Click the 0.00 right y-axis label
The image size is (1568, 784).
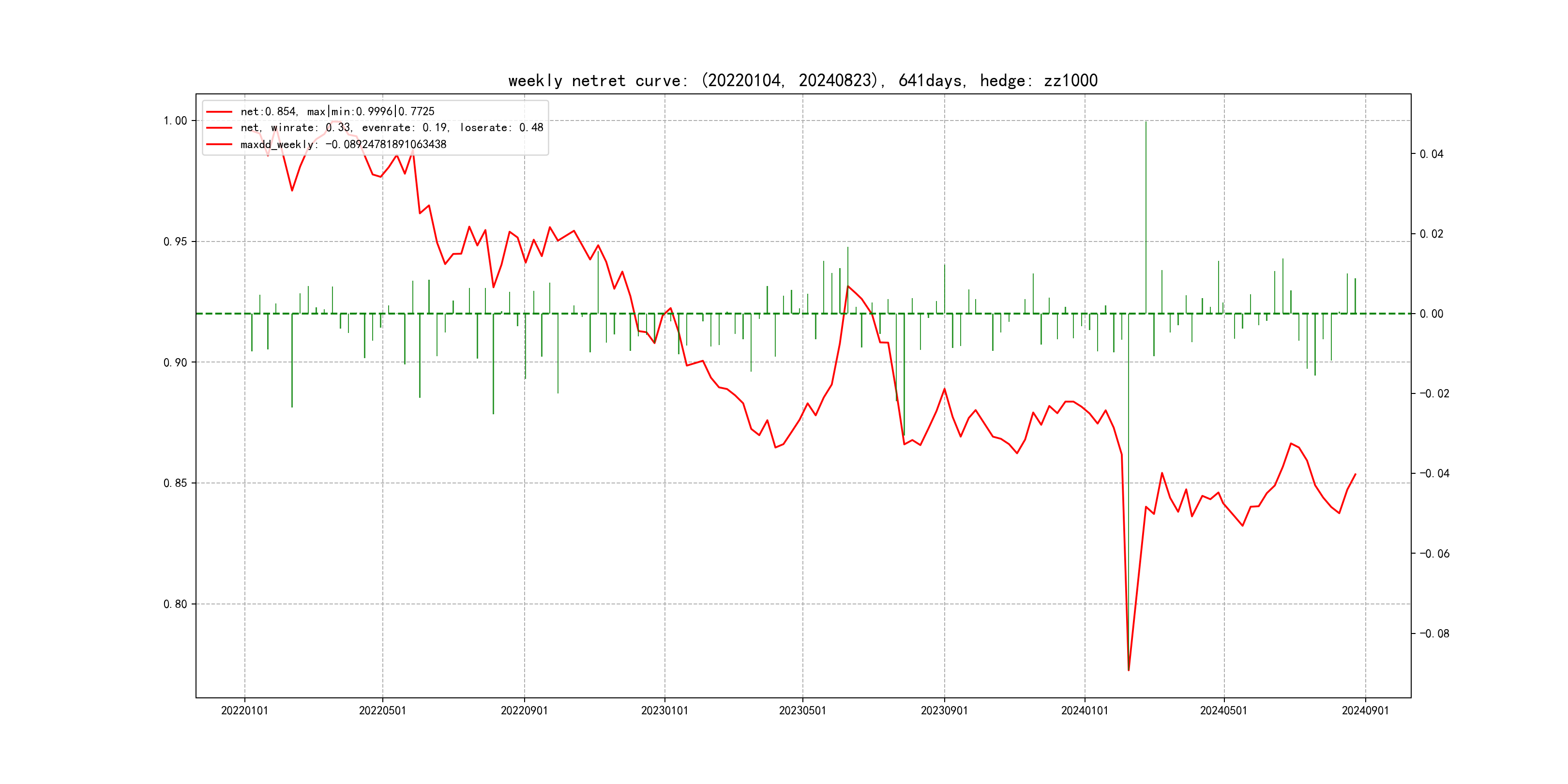(1431, 314)
